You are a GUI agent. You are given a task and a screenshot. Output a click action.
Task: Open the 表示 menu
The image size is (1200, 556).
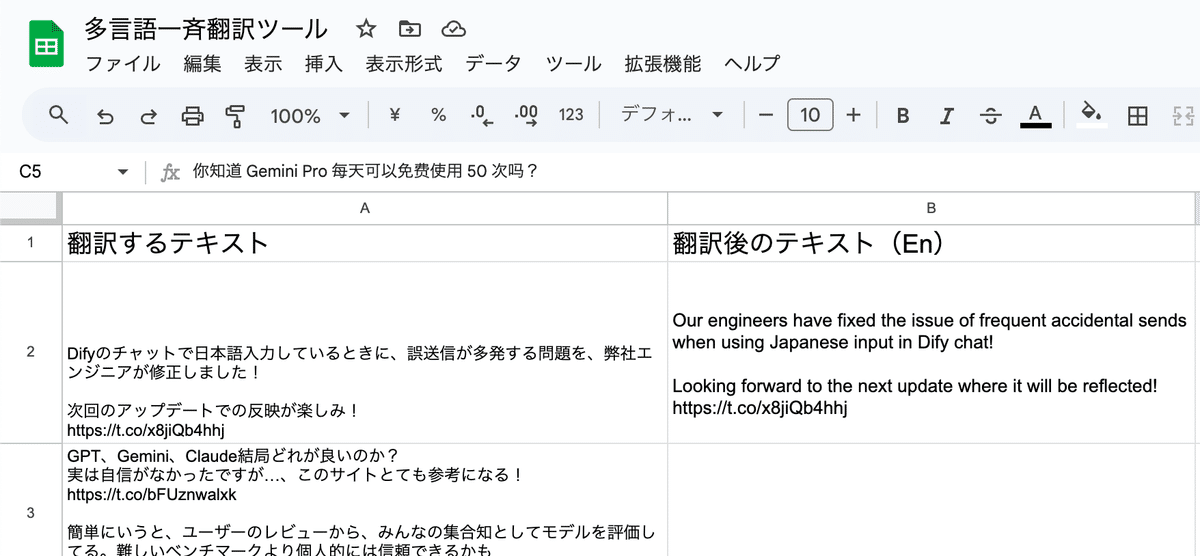point(263,64)
